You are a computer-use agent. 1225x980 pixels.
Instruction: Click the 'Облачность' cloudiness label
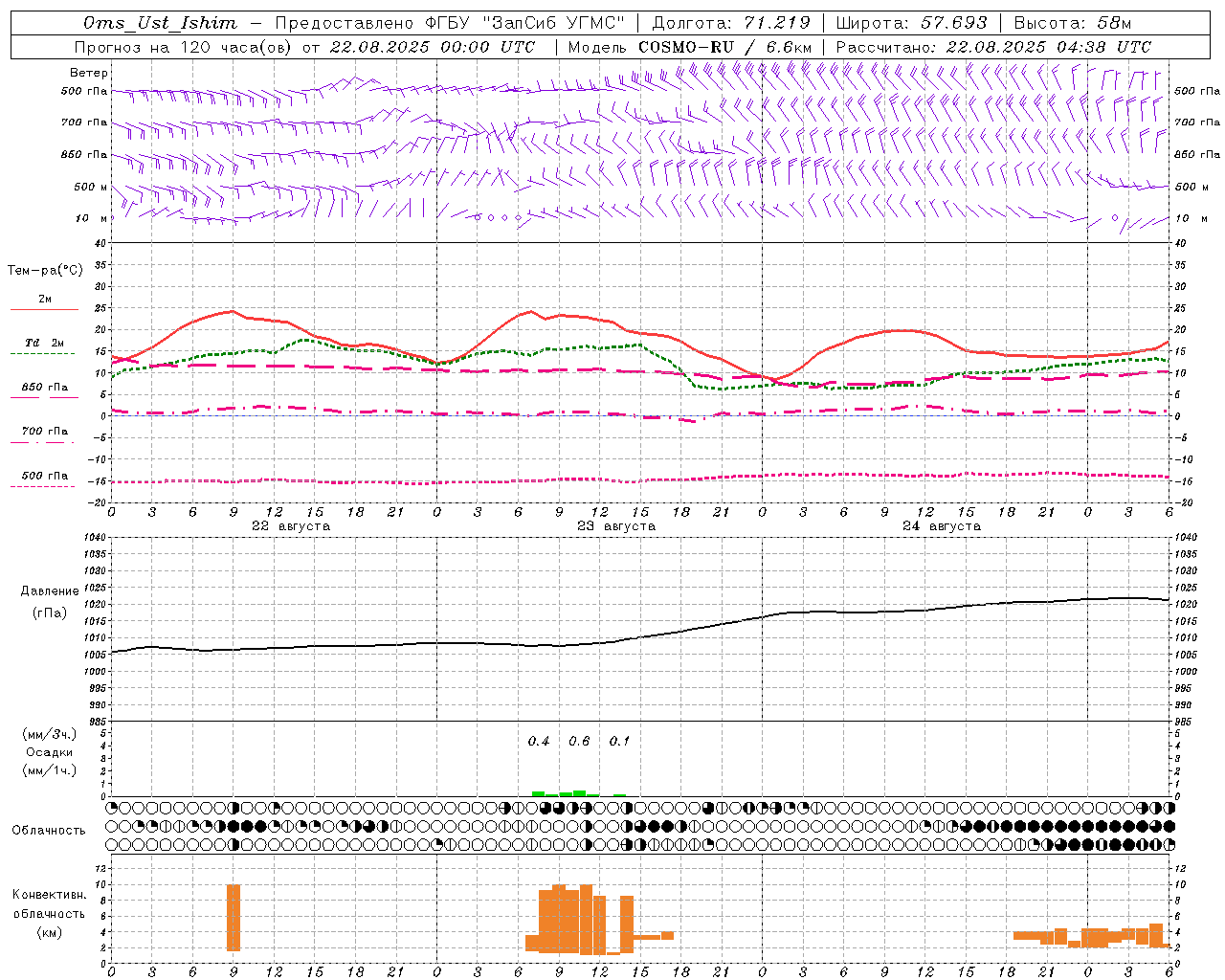(x=49, y=831)
